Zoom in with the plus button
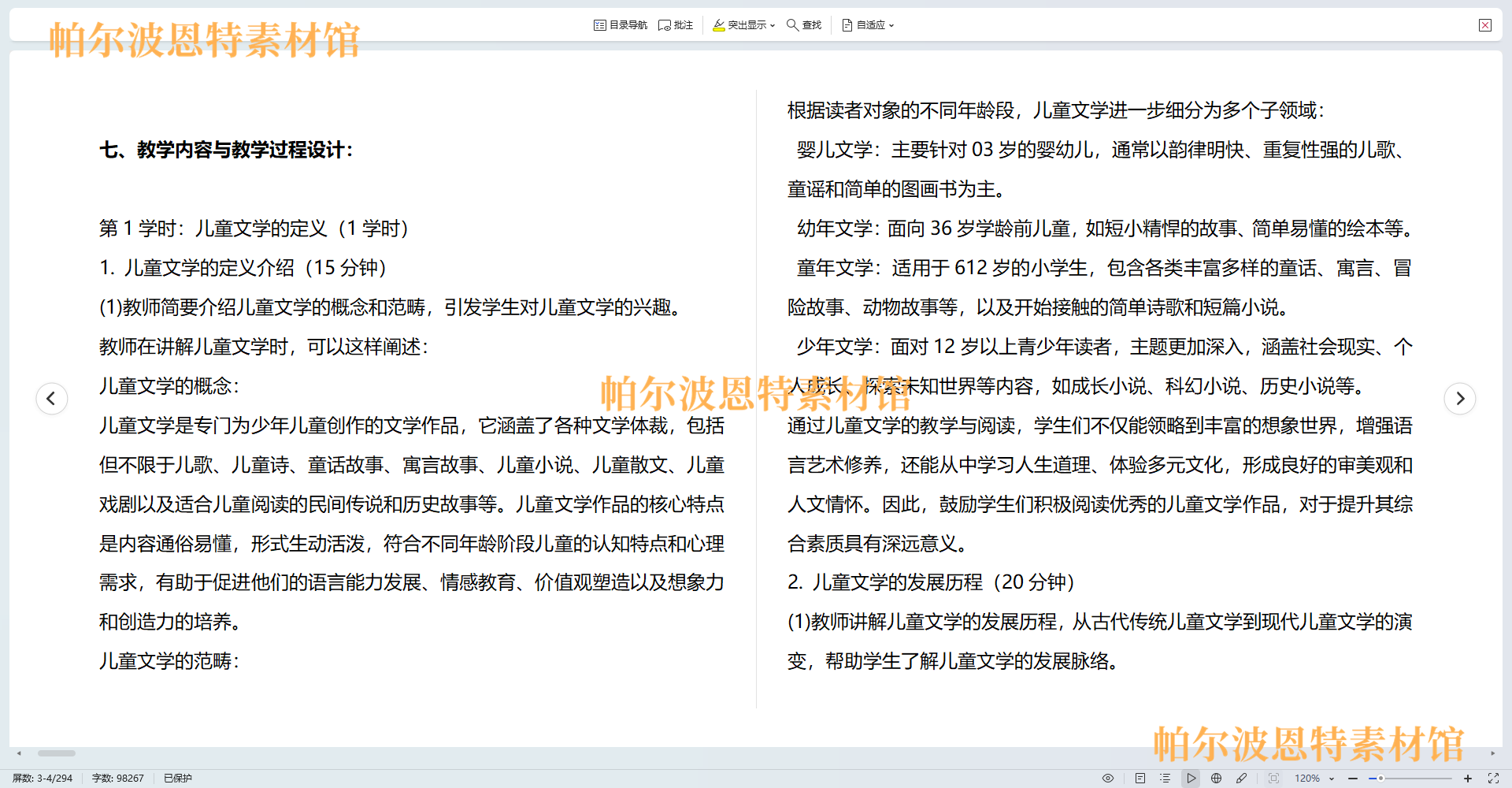The height and width of the screenshot is (788, 1512). click(1468, 778)
